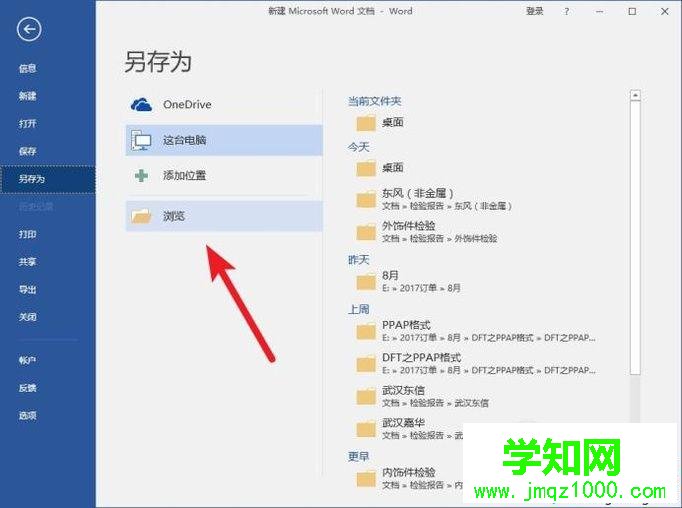This screenshot has width=682, height=508.
Task: Open the 东风（非金属）folder name
Action: click(x=418, y=193)
